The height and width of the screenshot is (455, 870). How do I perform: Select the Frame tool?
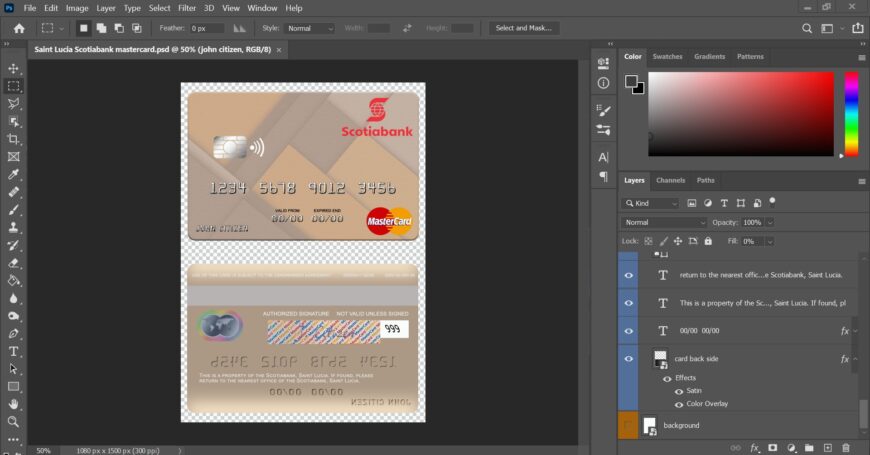[13, 156]
